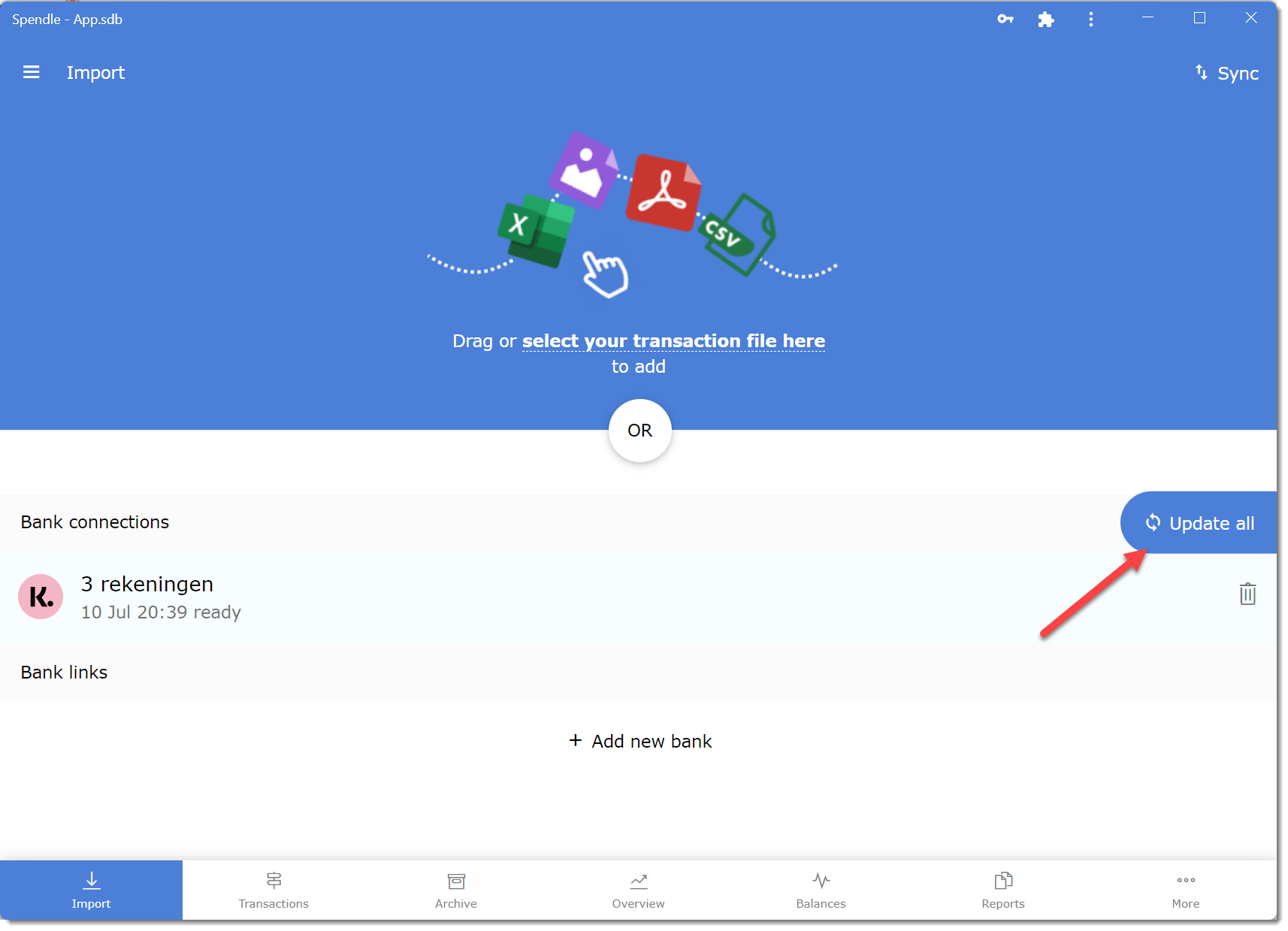Click the purple image file icon
This screenshot has width=1288, height=931.
584,171
